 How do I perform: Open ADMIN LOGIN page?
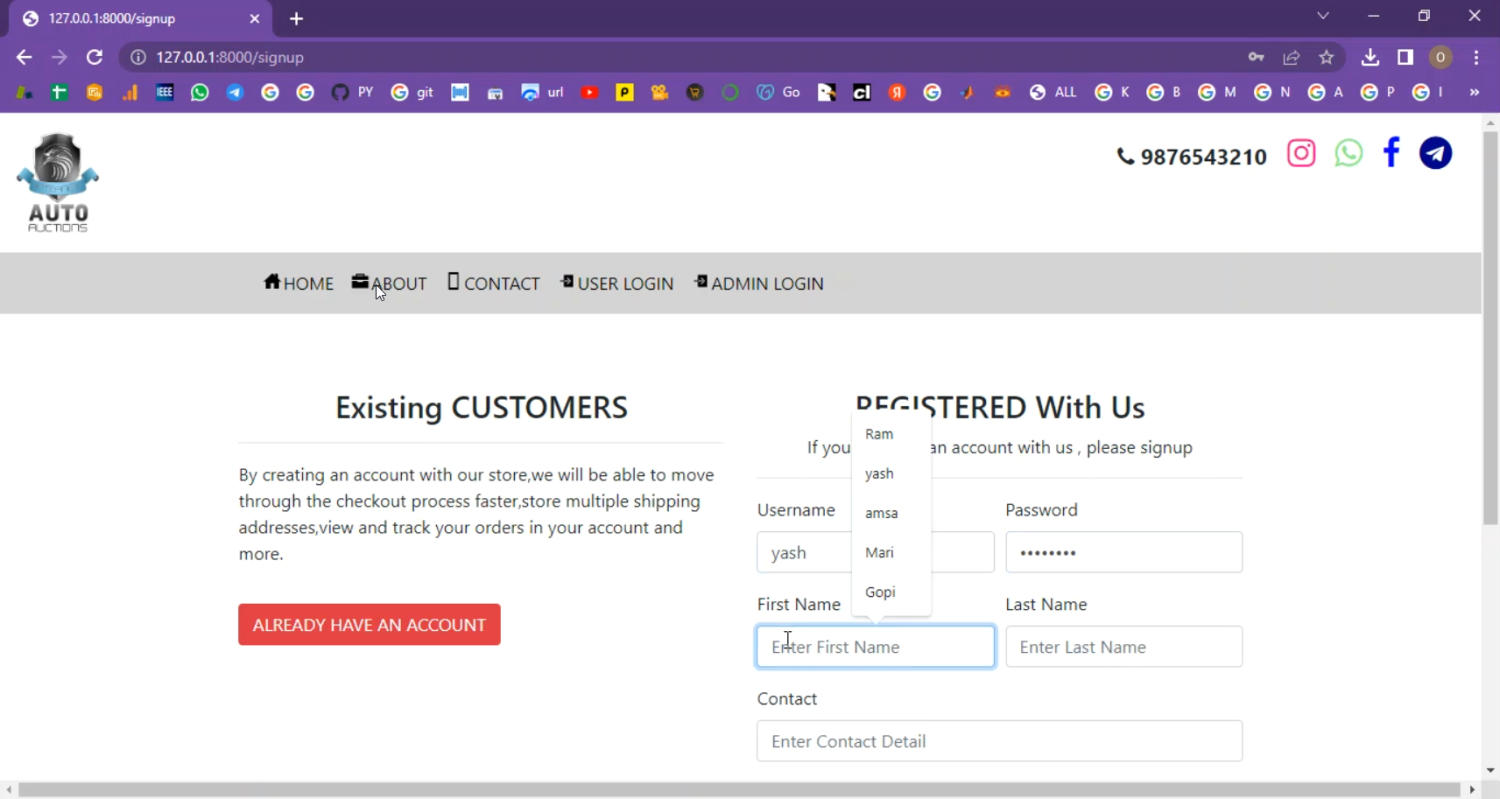(759, 284)
